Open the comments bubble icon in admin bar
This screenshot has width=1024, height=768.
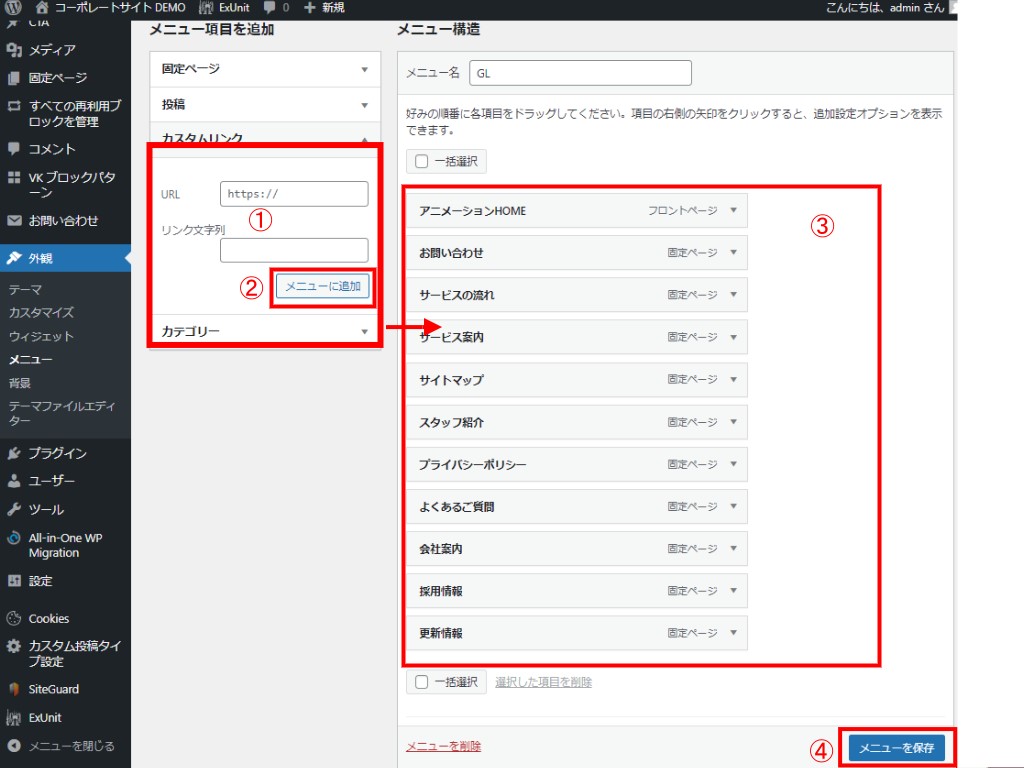[269, 8]
